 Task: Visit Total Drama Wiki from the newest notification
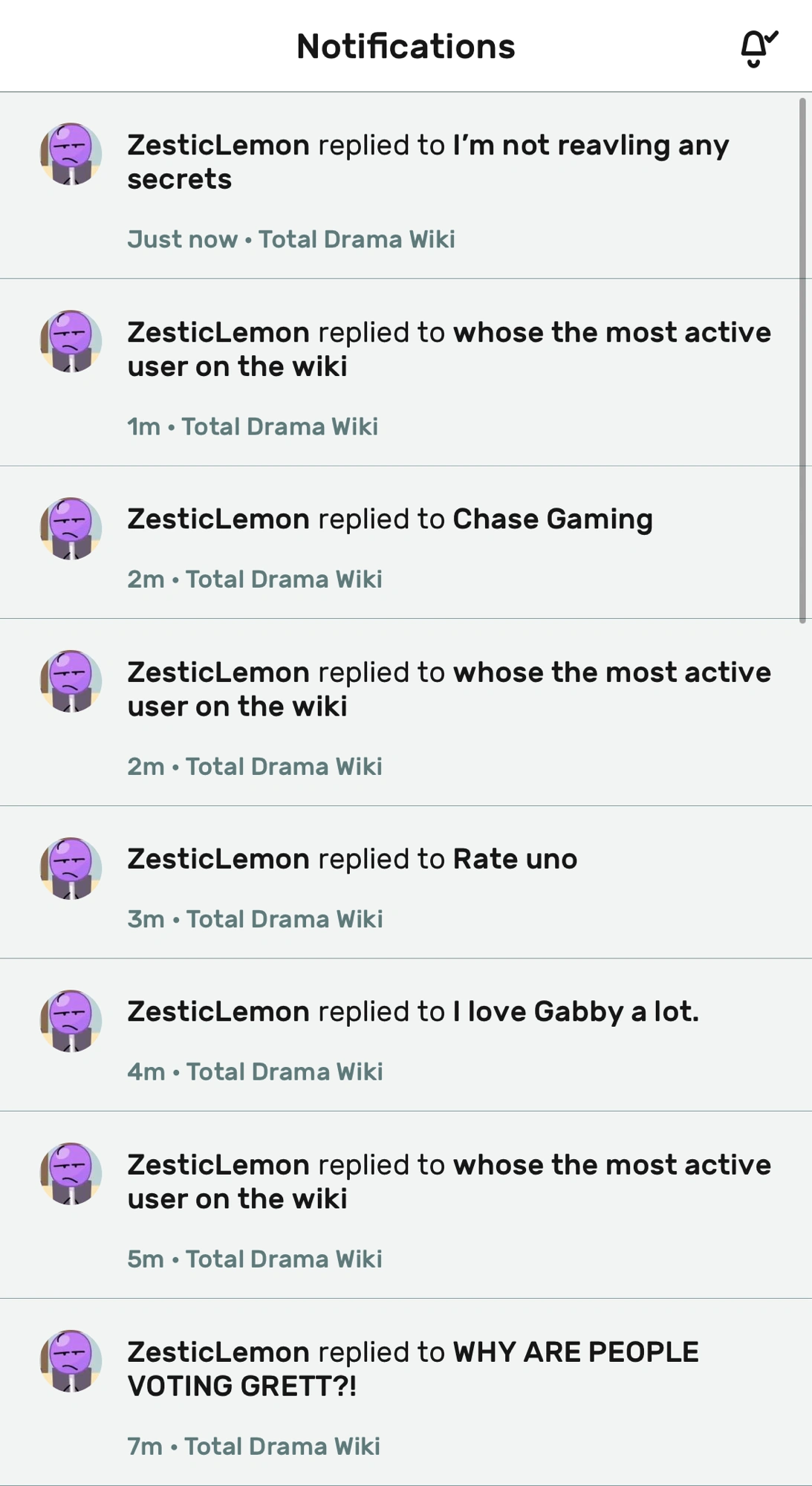356,239
